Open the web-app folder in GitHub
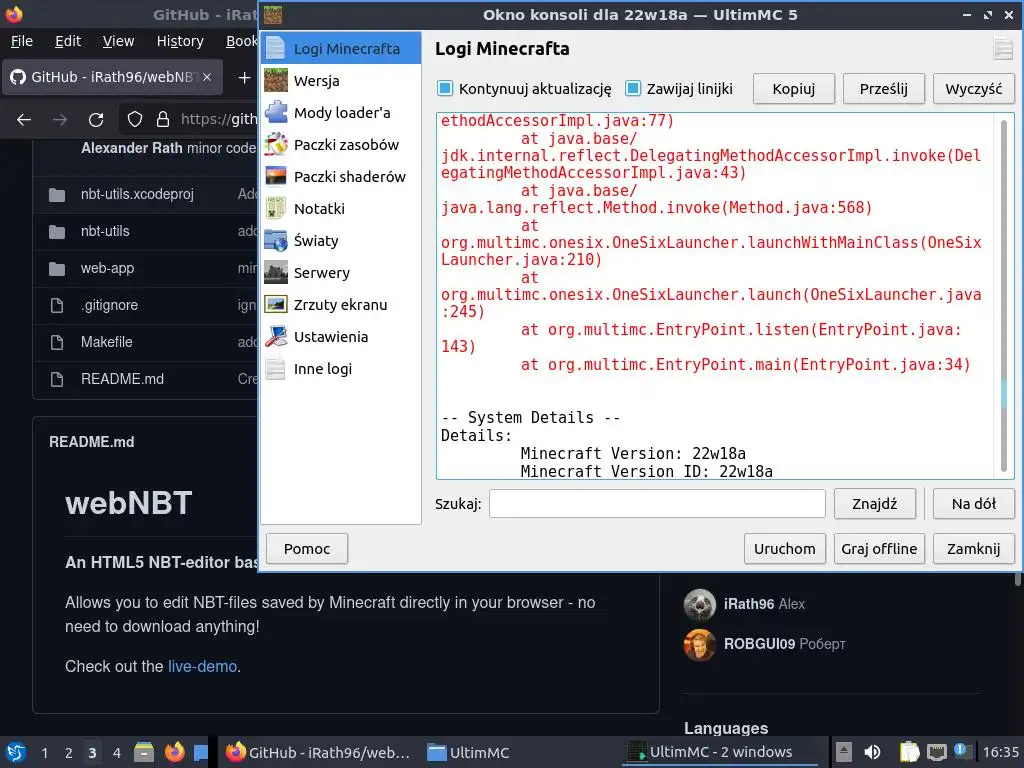Viewport: 1024px width, 768px height. click(107, 268)
